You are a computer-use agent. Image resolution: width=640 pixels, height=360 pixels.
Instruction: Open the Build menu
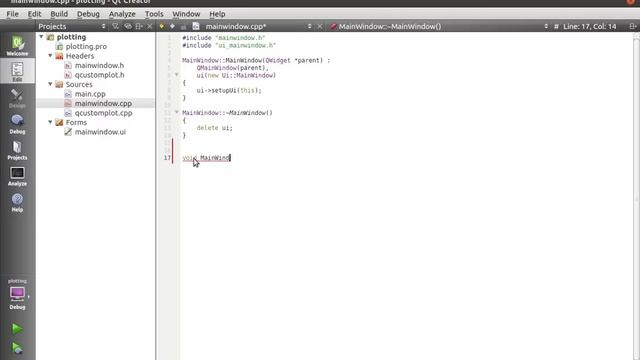59,13
